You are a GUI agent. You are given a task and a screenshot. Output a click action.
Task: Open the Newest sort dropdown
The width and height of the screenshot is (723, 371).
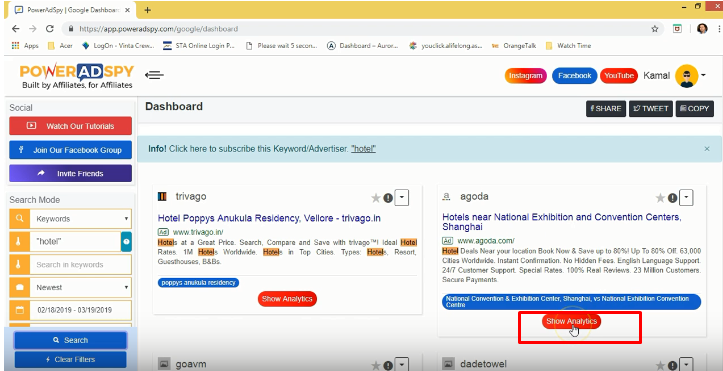tap(81, 287)
